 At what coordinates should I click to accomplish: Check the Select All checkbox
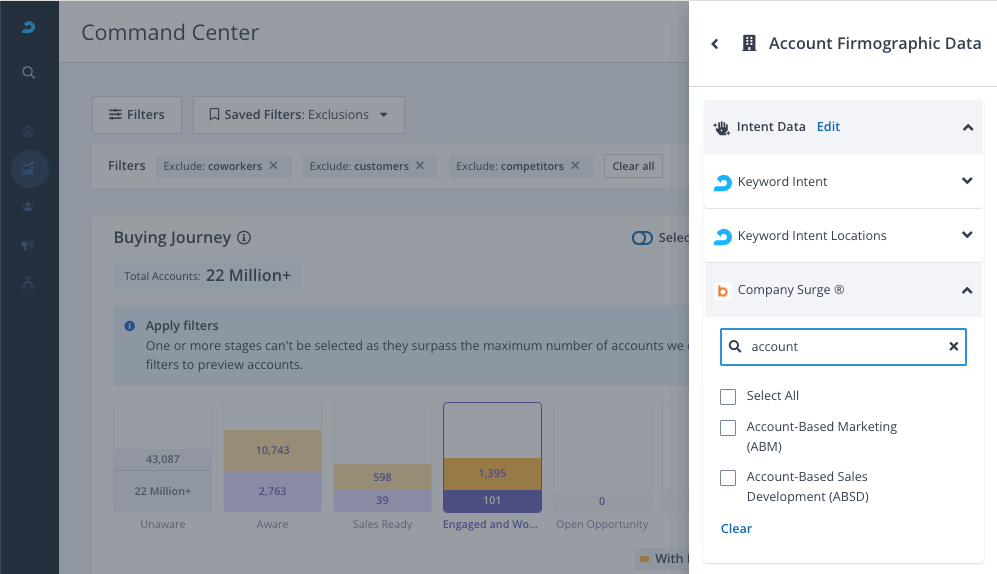728,396
